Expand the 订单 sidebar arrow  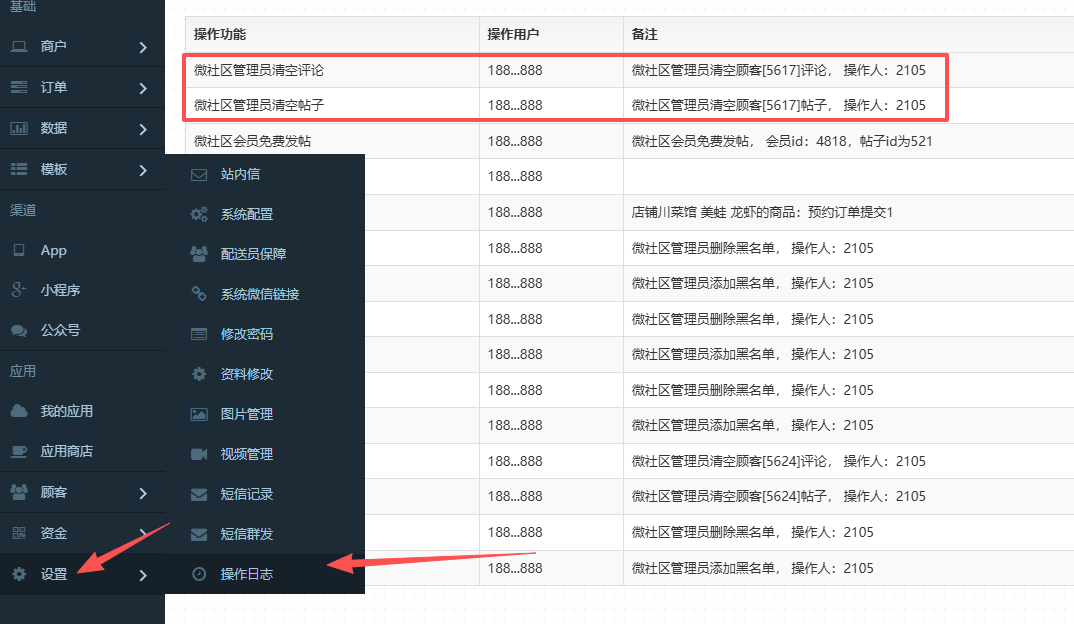click(x=143, y=88)
